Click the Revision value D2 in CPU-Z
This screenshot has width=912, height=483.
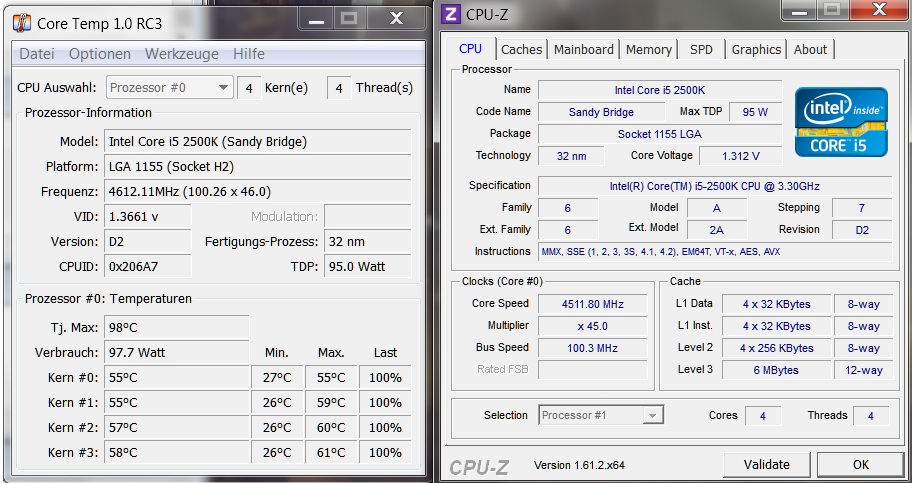click(862, 230)
